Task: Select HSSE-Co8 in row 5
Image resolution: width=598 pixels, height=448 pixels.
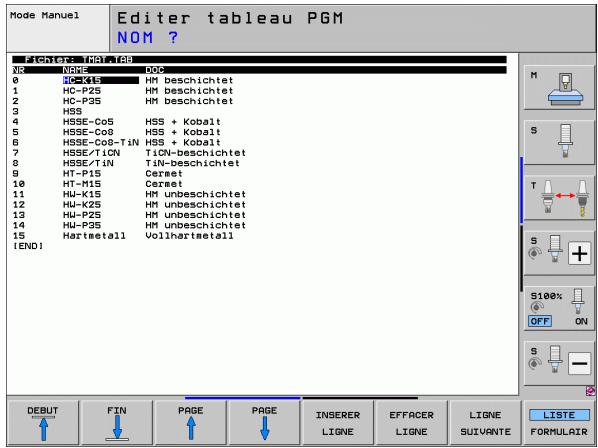Action: 88,132
